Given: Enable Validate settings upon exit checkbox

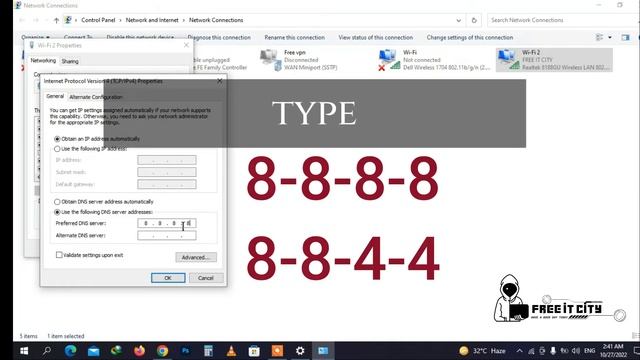Looking at the screenshot, I should [59, 255].
